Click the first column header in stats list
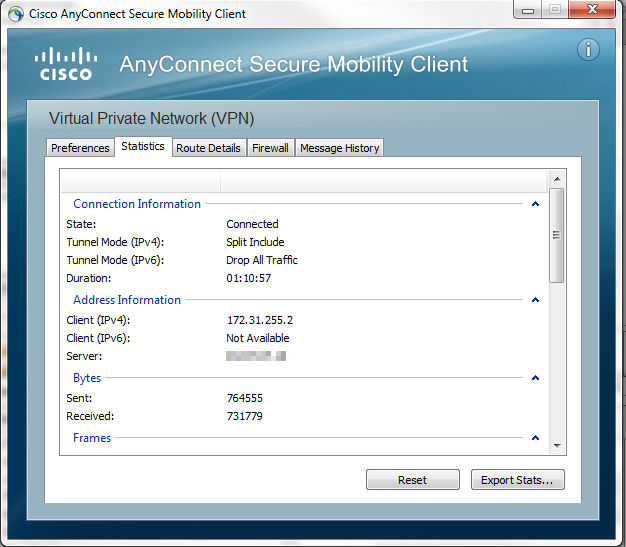This screenshot has width=626, height=547. pos(141,181)
